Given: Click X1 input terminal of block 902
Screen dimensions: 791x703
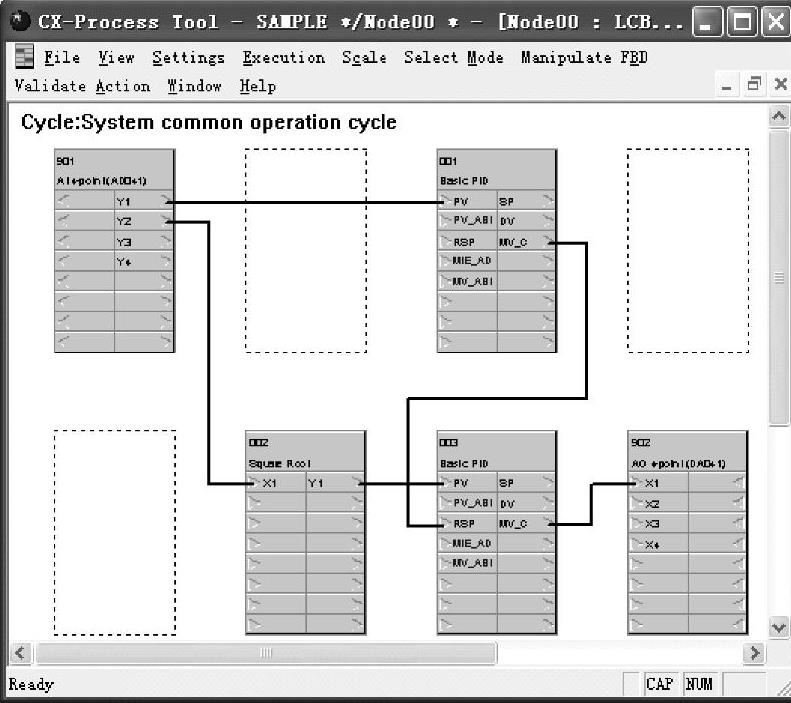Looking at the screenshot, I should pyautogui.click(x=658, y=483).
